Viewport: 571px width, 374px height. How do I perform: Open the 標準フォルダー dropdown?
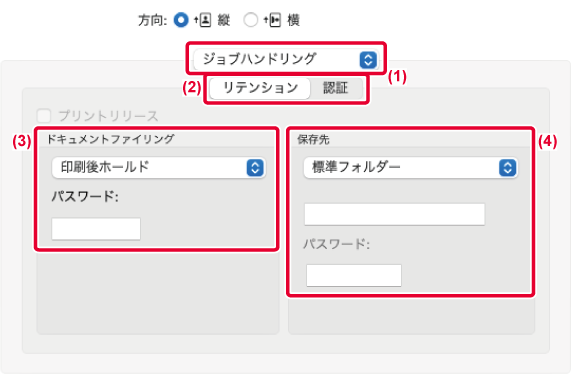click(x=410, y=168)
